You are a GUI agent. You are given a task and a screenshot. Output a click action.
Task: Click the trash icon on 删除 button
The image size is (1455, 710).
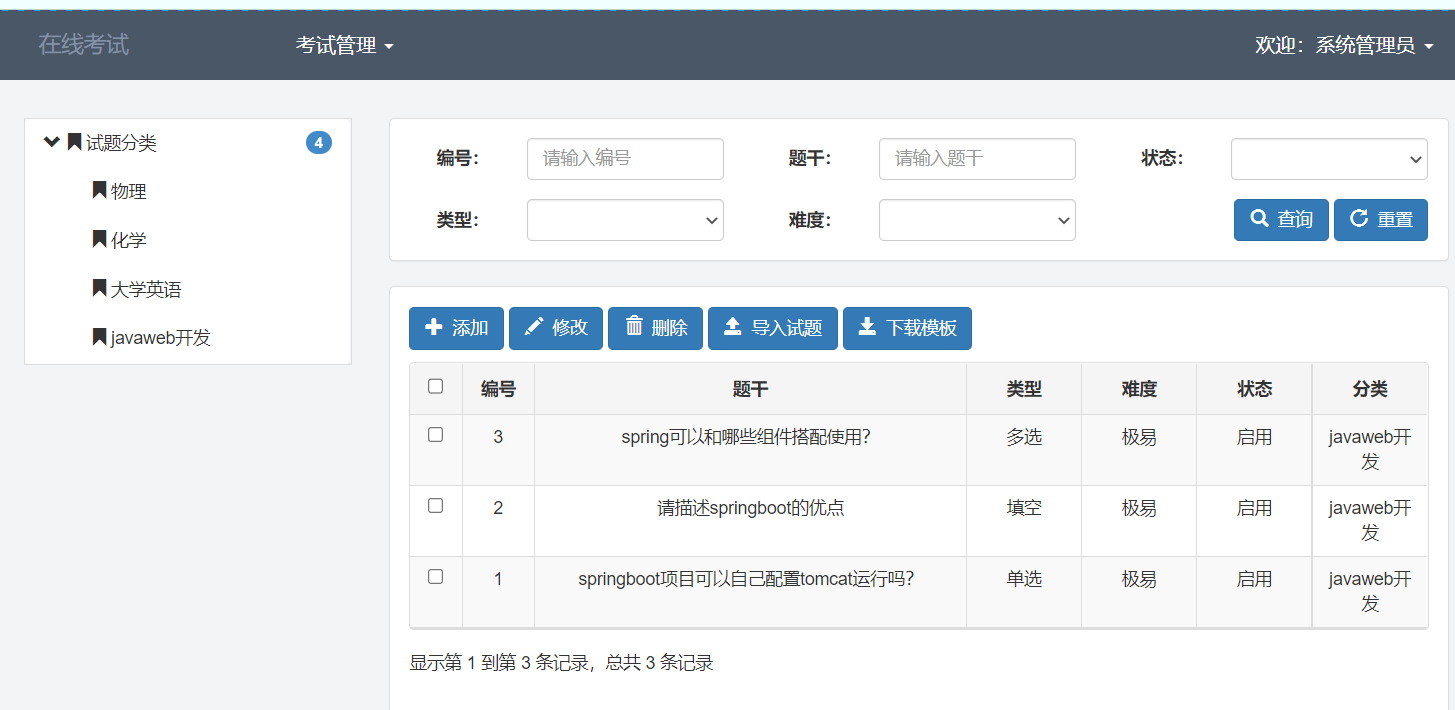pos(637,328)
